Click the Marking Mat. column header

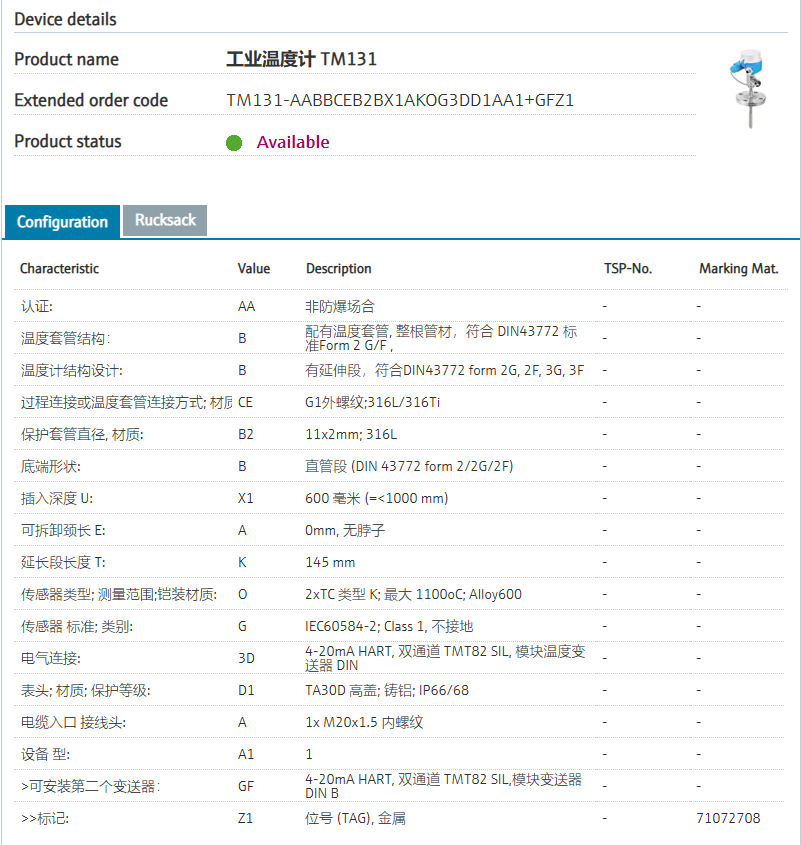(739, 269)
